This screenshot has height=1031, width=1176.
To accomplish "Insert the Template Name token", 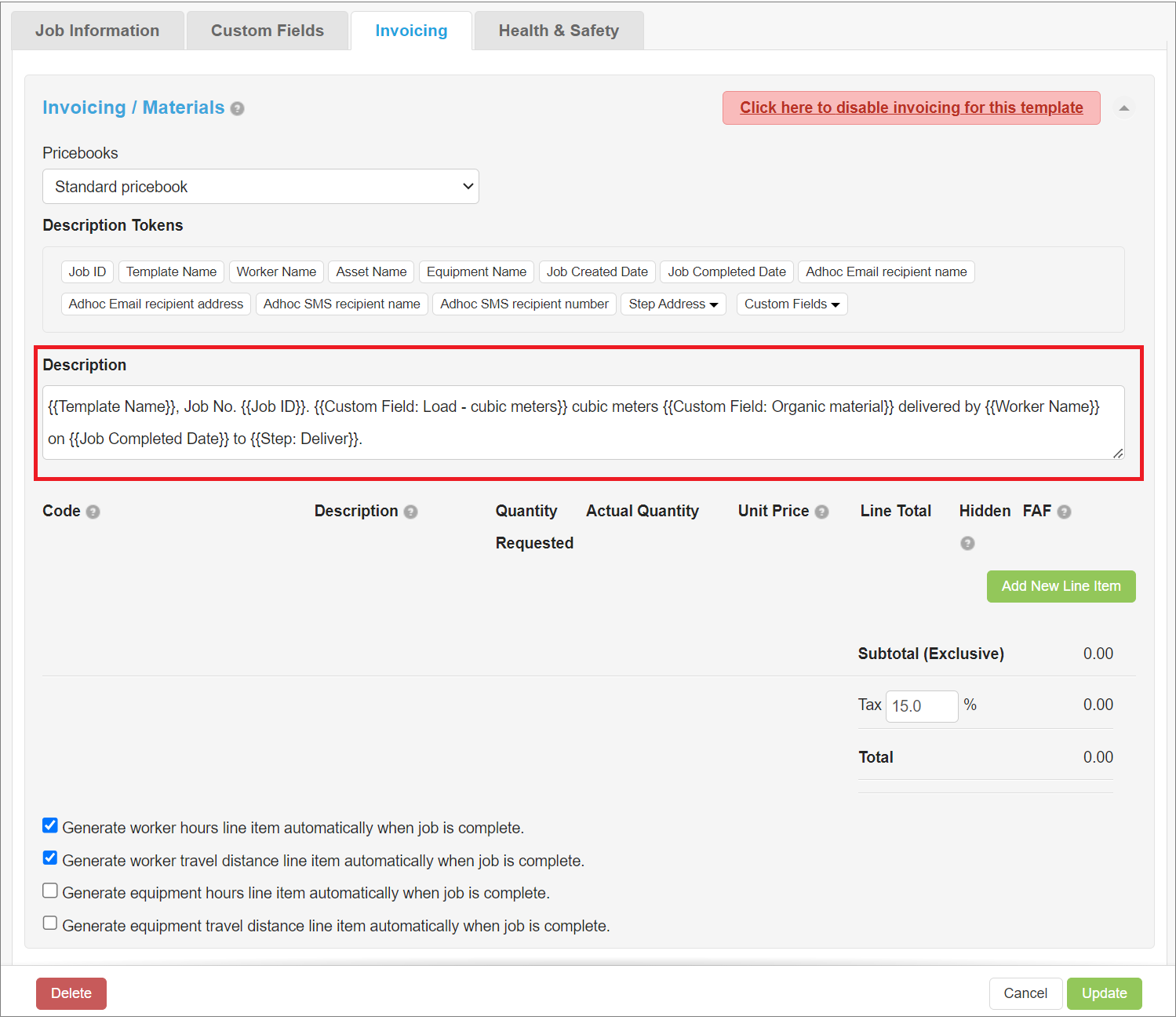I will click(171, 271).
